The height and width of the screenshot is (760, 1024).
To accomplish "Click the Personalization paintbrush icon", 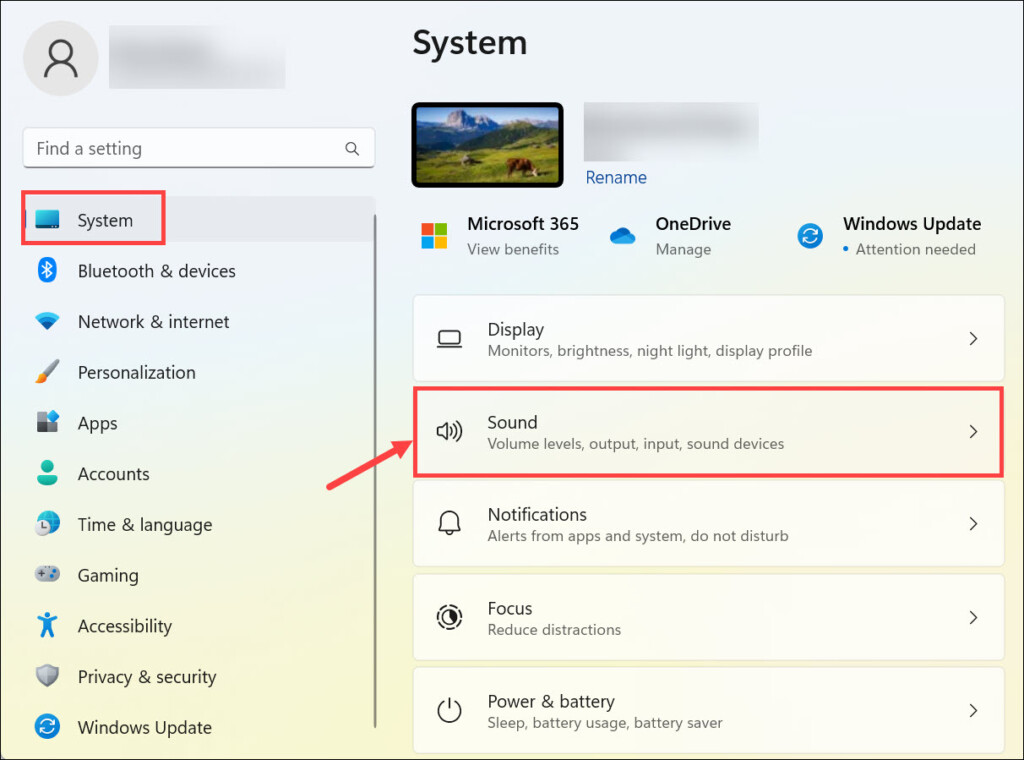I will tap(47, 372).
